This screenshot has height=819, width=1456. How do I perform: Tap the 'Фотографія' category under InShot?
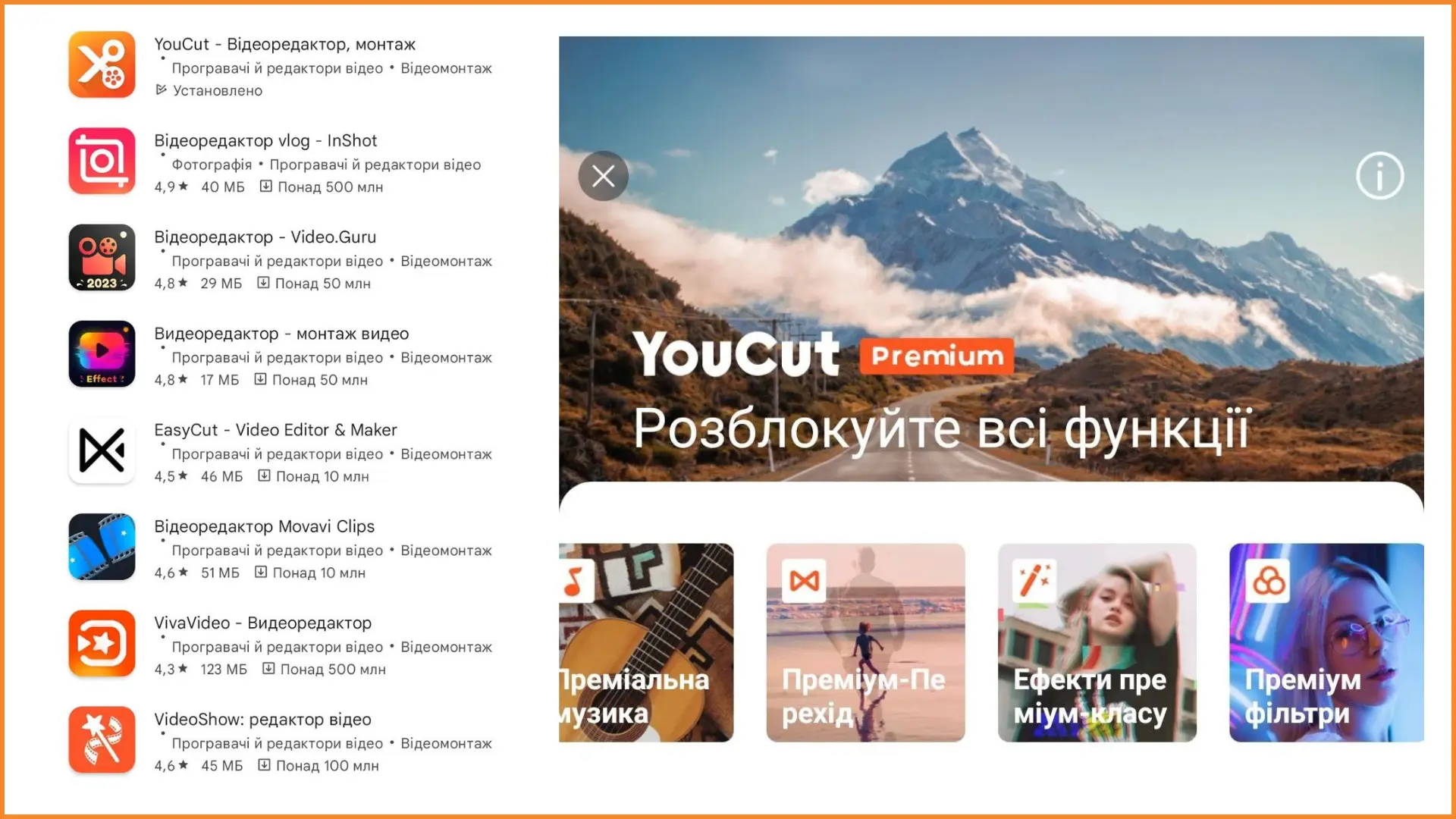point(212,165)
